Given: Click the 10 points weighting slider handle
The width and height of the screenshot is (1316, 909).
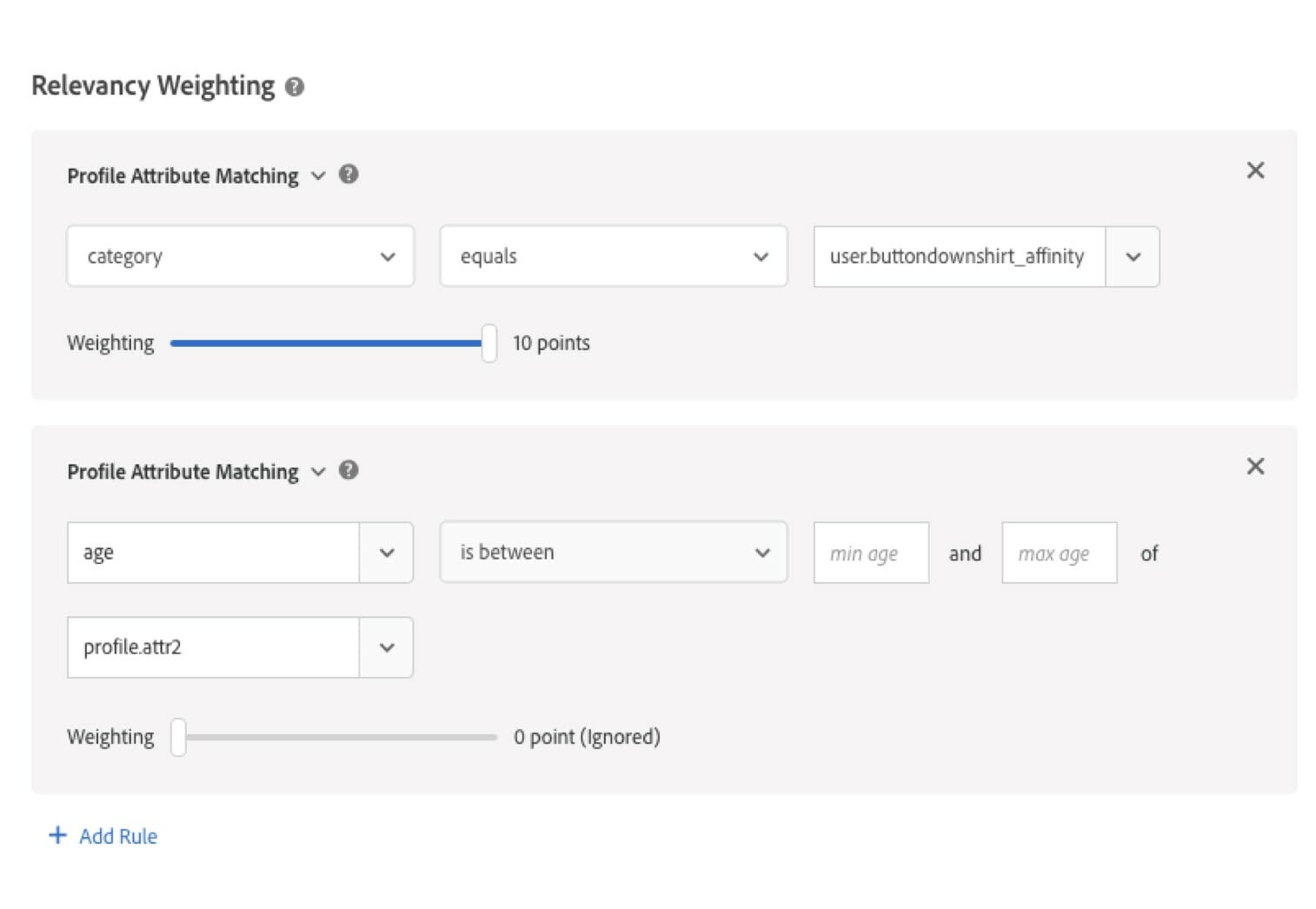Looking at the screenshot, I should (489, 342).
